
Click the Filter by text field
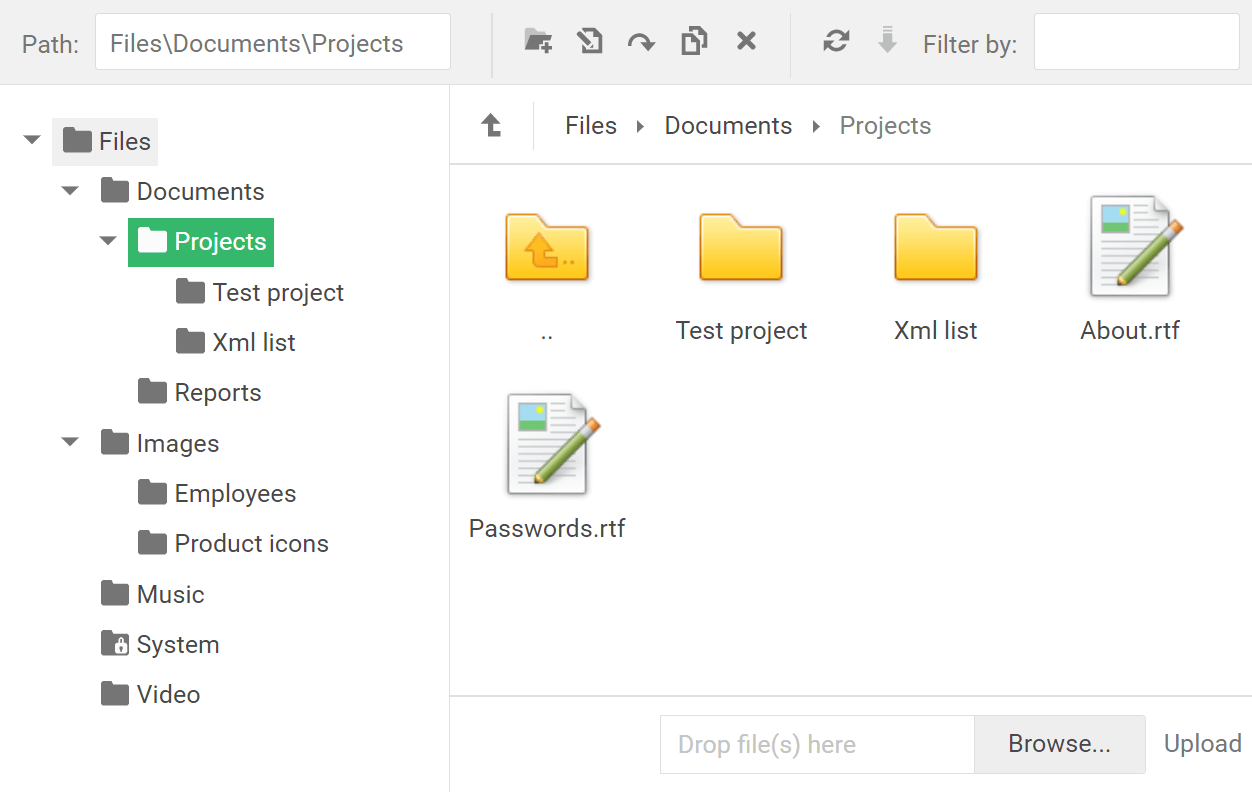1136,42
